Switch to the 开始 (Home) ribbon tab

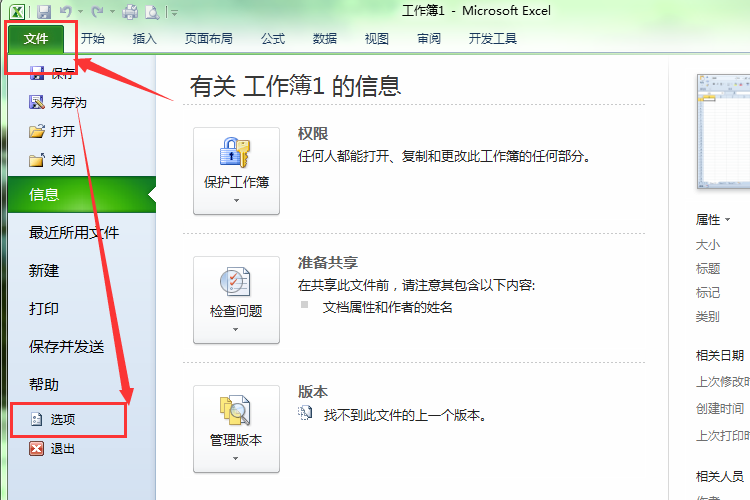93,39
